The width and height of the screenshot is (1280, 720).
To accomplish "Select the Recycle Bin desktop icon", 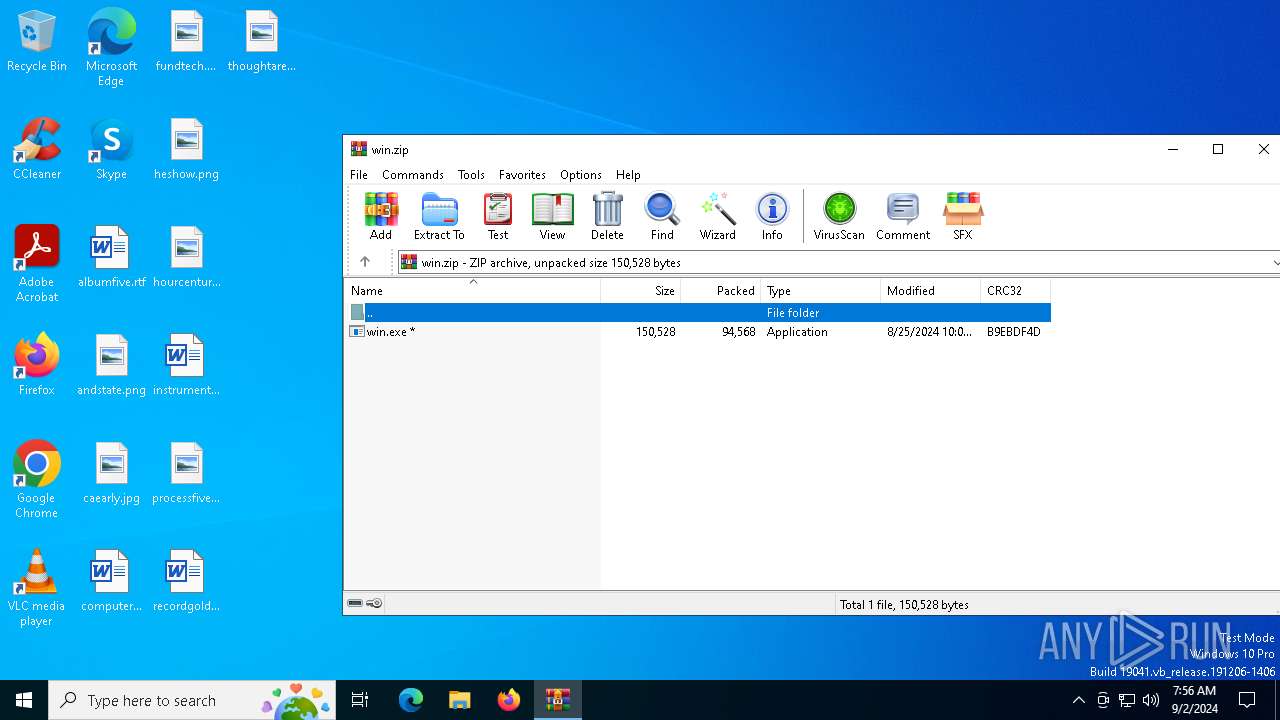I will click(x=37, y=42).
